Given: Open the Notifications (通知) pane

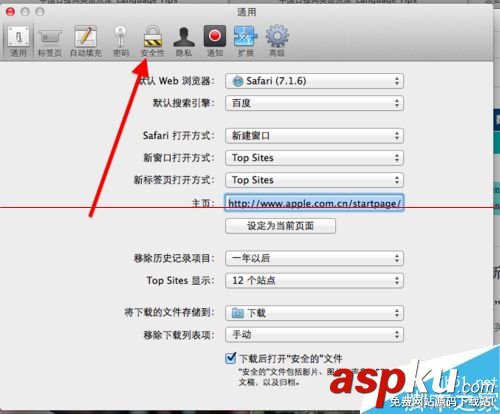Looking at the screenshot, I should pos(215,41).
